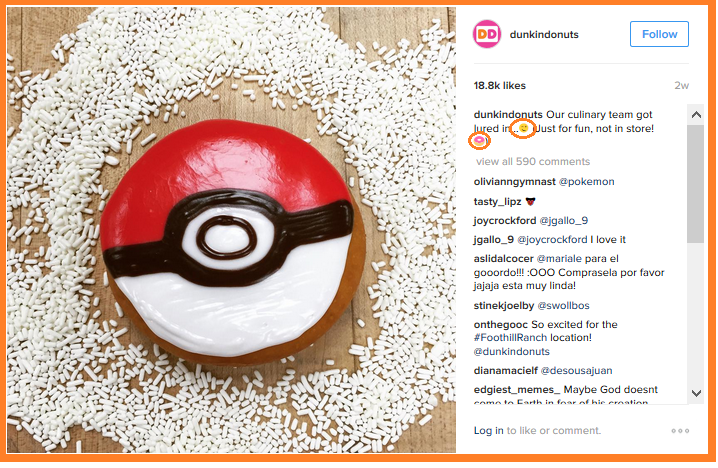Open edgiest_memes_ profile from comment

tap(517, 390)
